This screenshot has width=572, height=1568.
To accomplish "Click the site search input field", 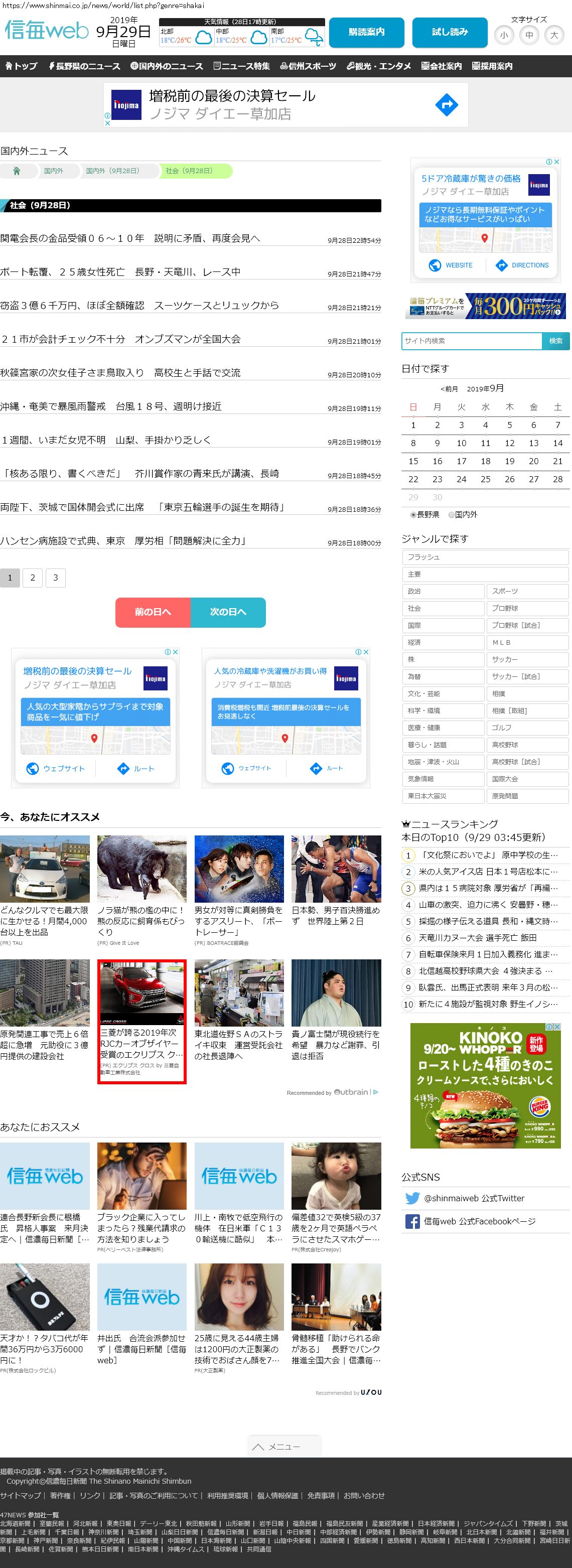I will pyautogui.click(x=472, y=341).
